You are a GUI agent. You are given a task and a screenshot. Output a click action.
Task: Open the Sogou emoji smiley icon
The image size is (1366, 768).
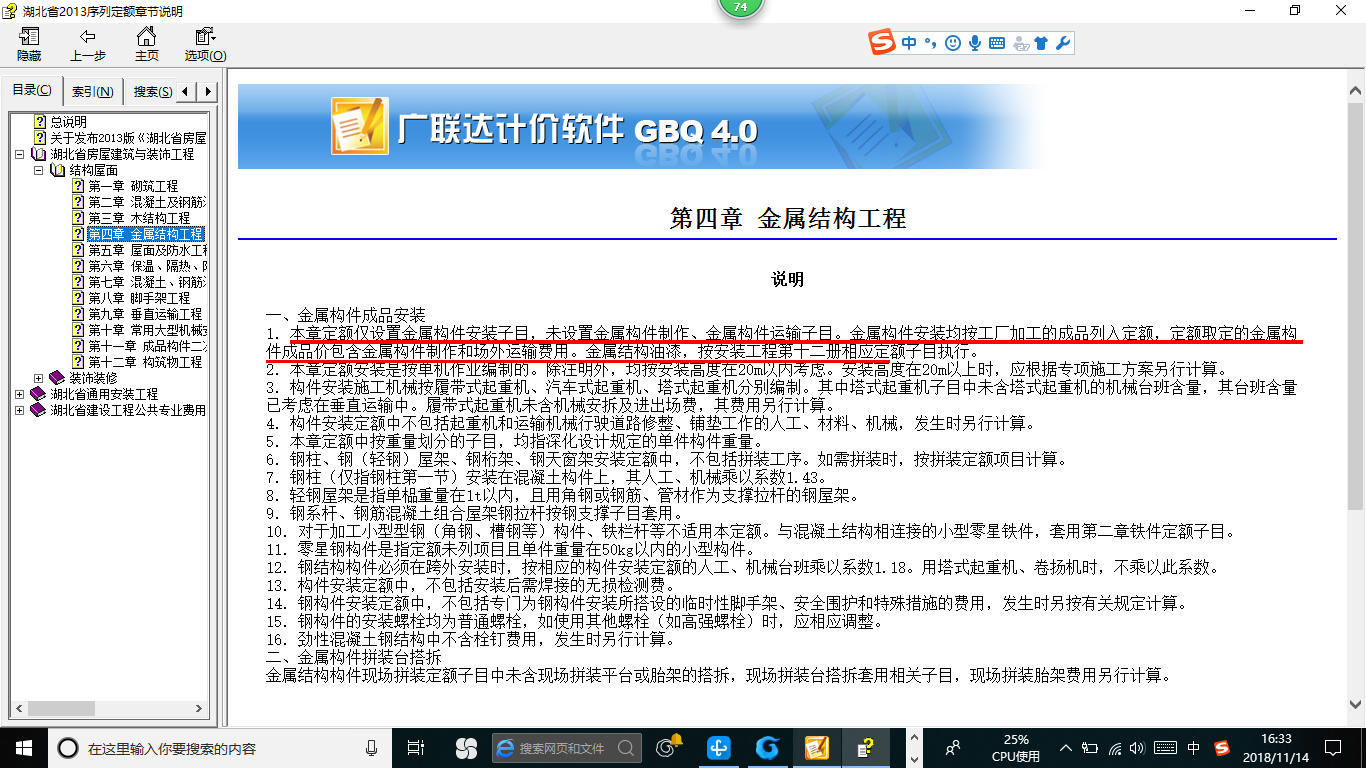click(x=952, y=43)
